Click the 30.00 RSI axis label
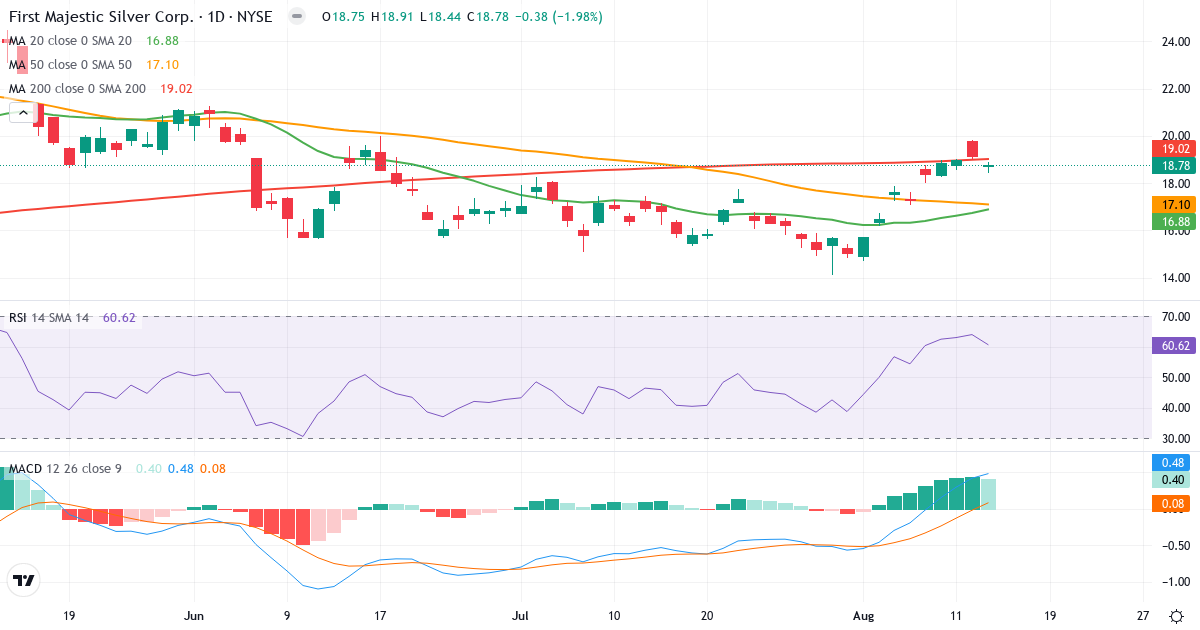 (x=1174, y=438)
